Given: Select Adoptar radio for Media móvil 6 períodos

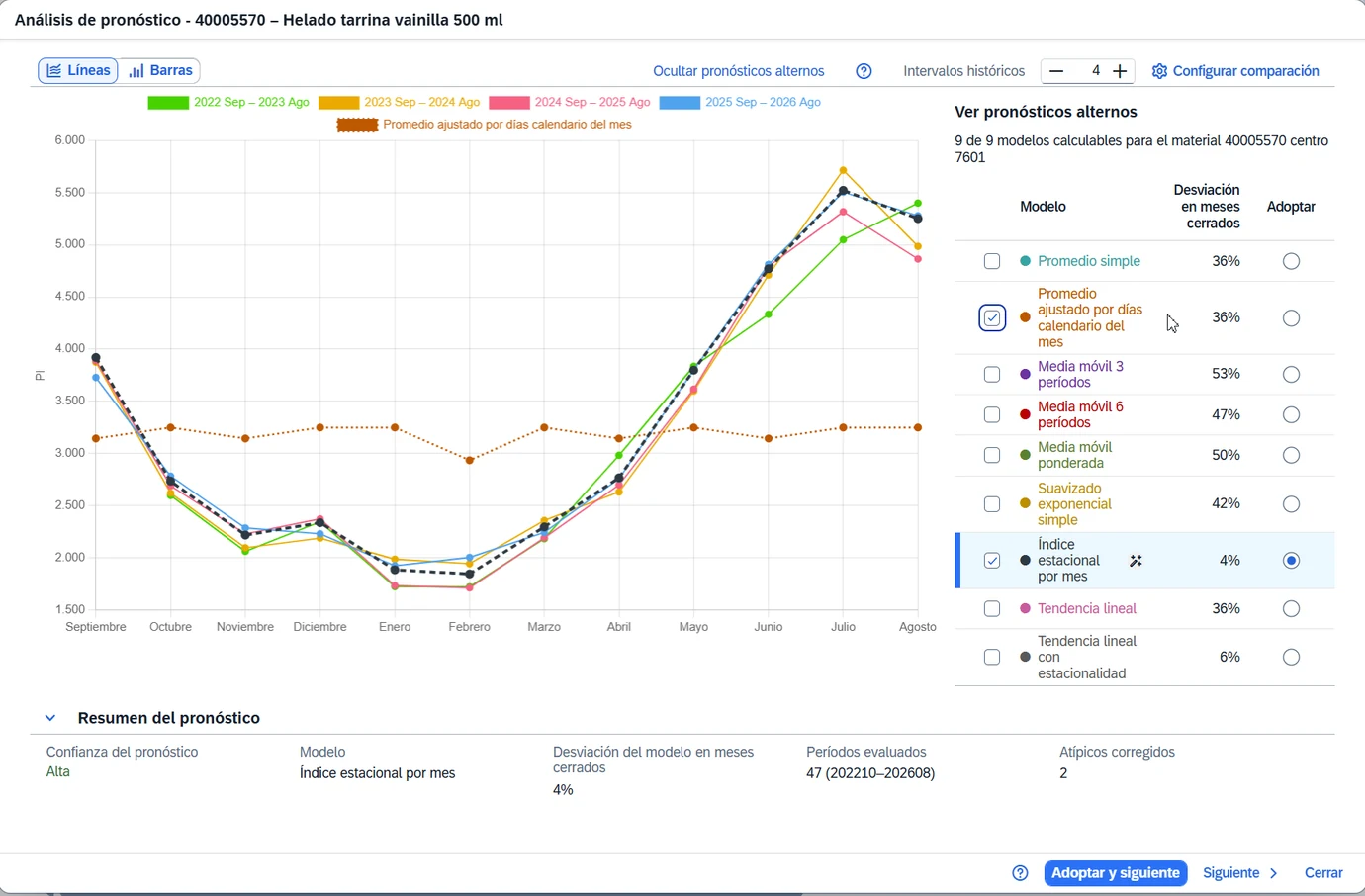Looking at the screenshot, I should [x=1291, y=414].
